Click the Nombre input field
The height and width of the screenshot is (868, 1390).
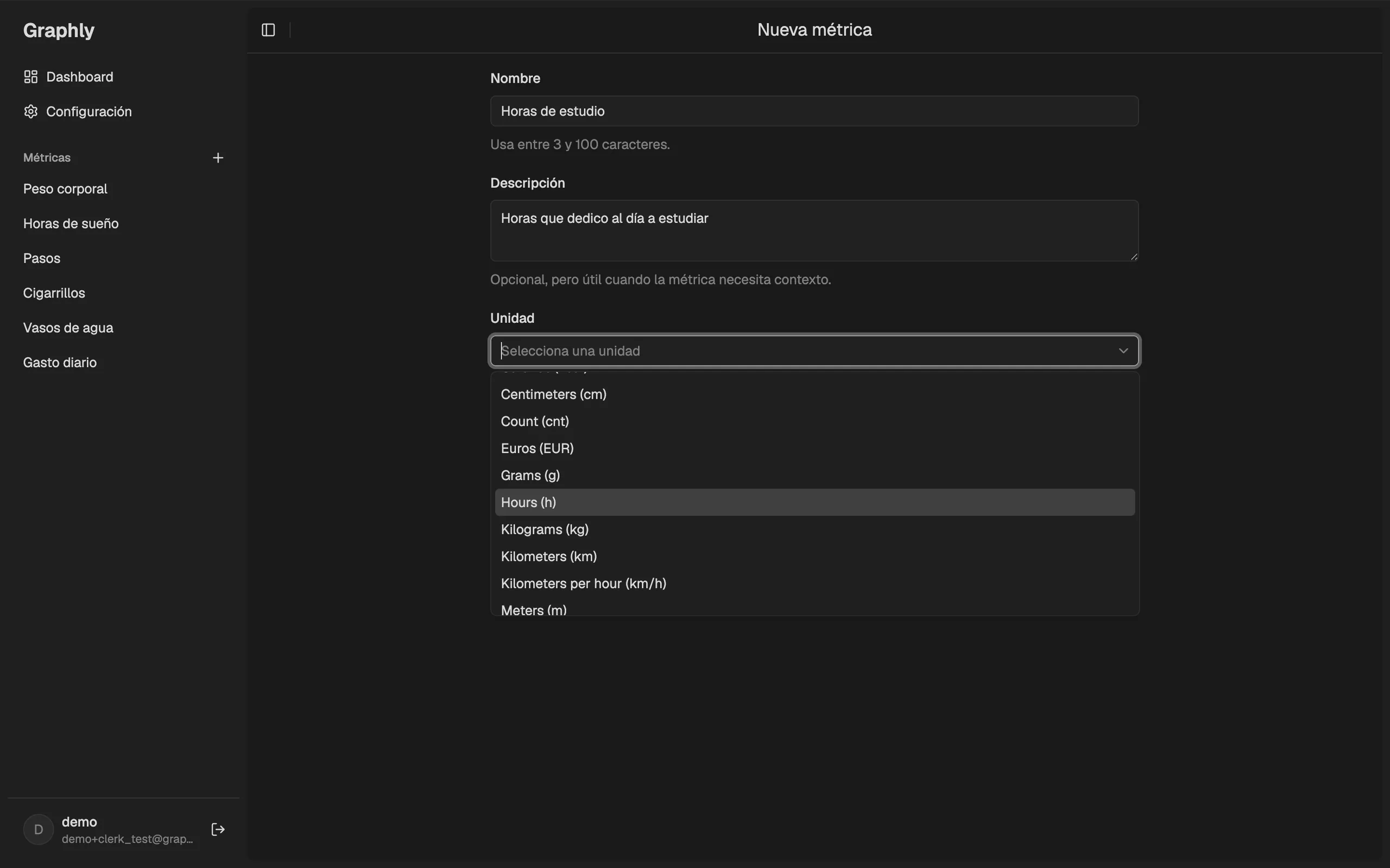click(814, 111)
